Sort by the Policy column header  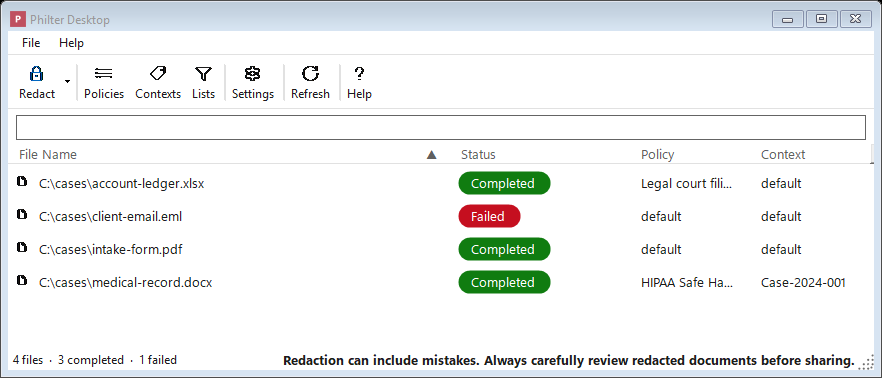pyautogui.click(x=657, y=154)
